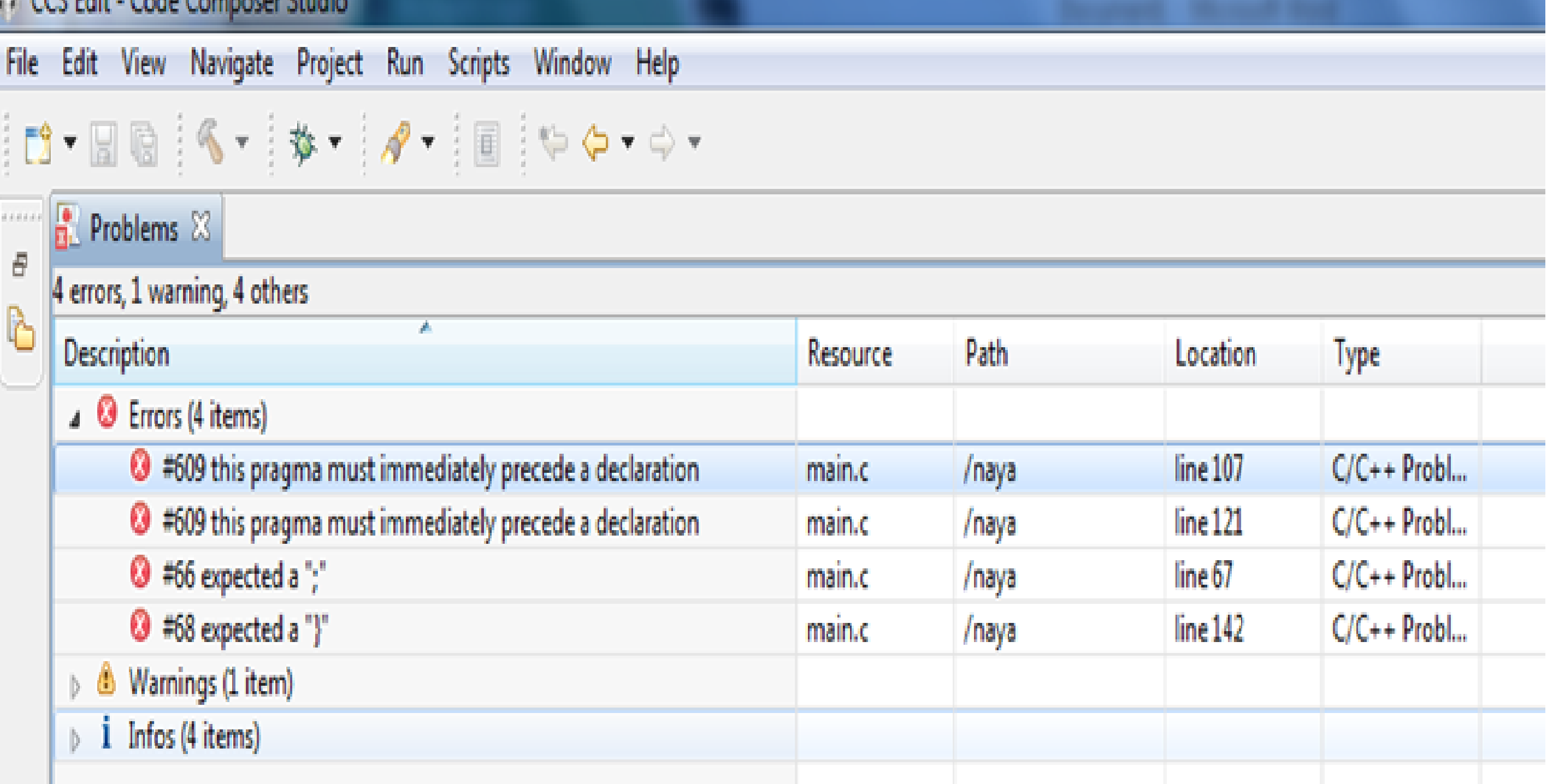
Task: Open the Scripts menu
Action: (478, 64)
